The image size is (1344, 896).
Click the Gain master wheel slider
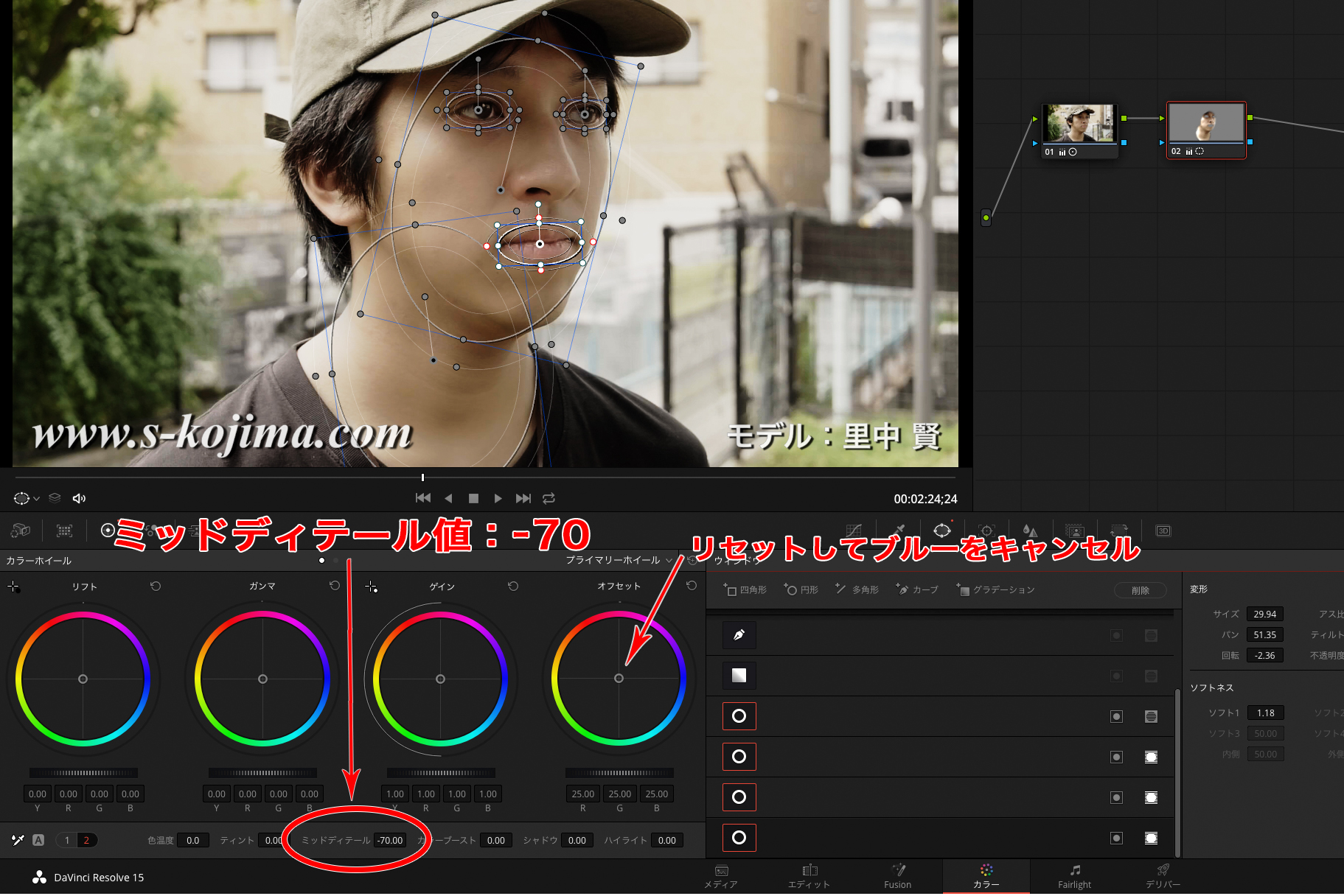coord(441,773)
